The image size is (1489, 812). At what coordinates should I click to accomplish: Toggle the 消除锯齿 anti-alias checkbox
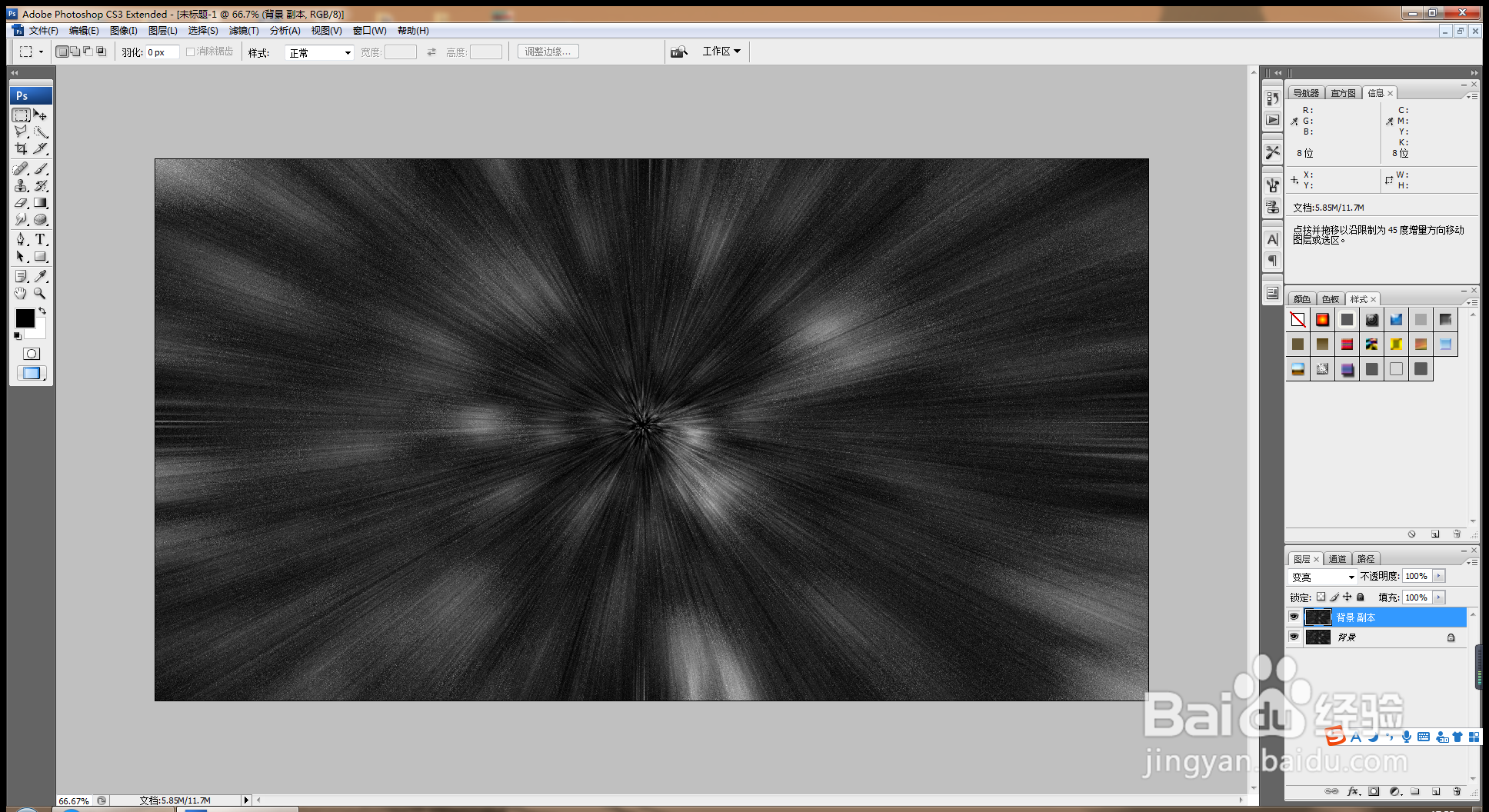(191, 52)
